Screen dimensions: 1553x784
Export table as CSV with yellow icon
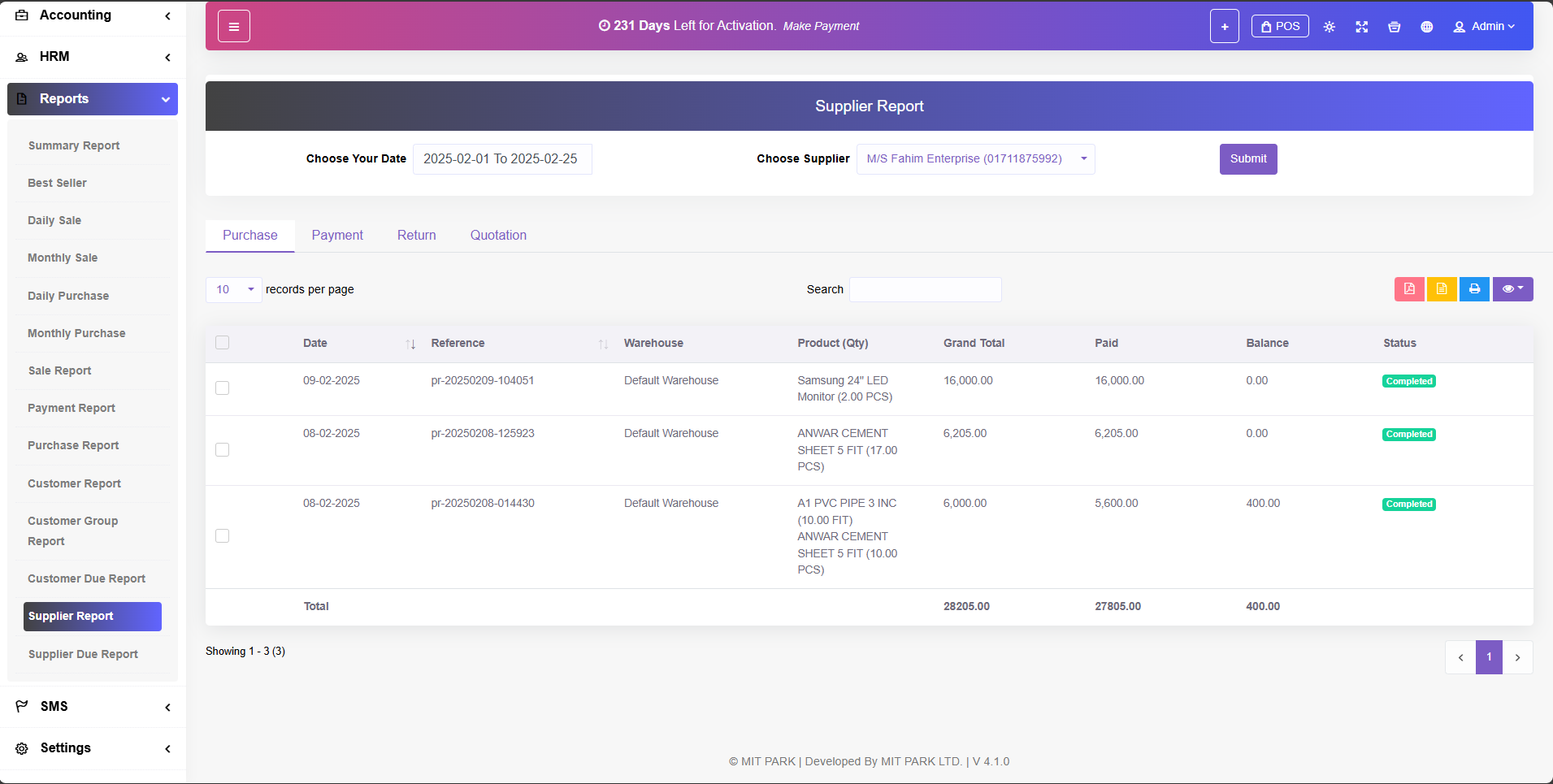point(1442,289)
